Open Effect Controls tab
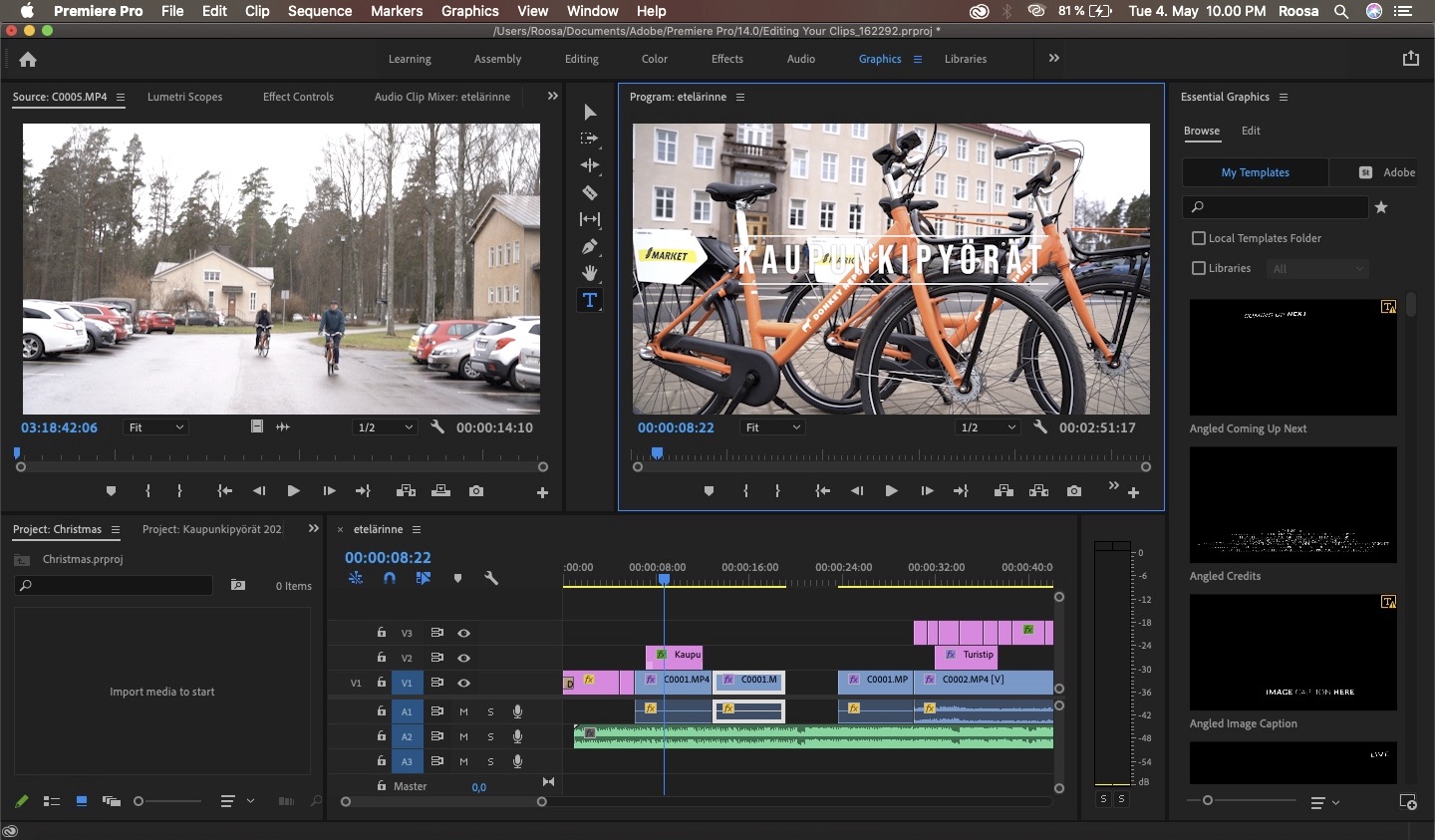 [298, 97]
